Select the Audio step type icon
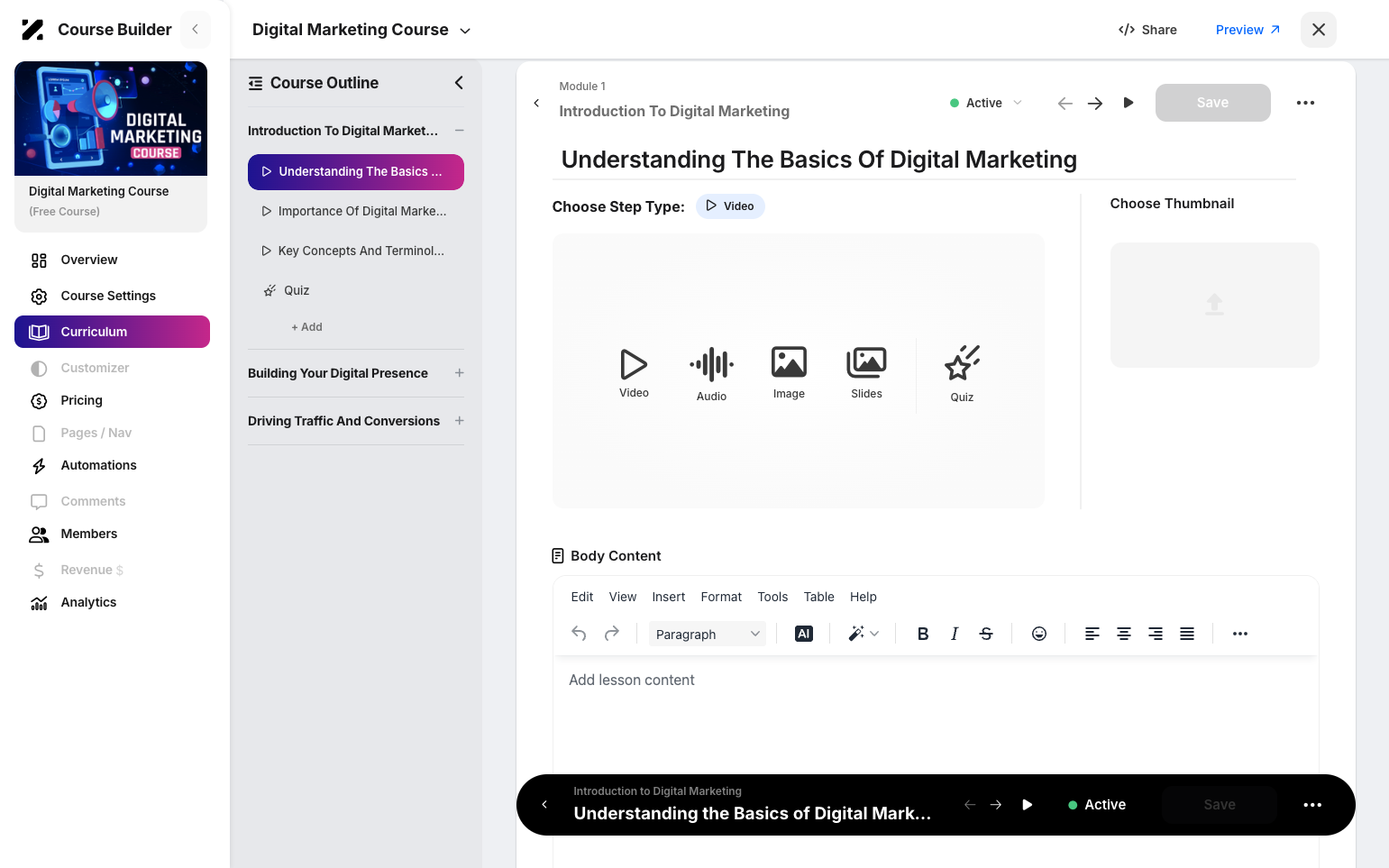The image size is (1389, 868). click(x=711, y=364)
